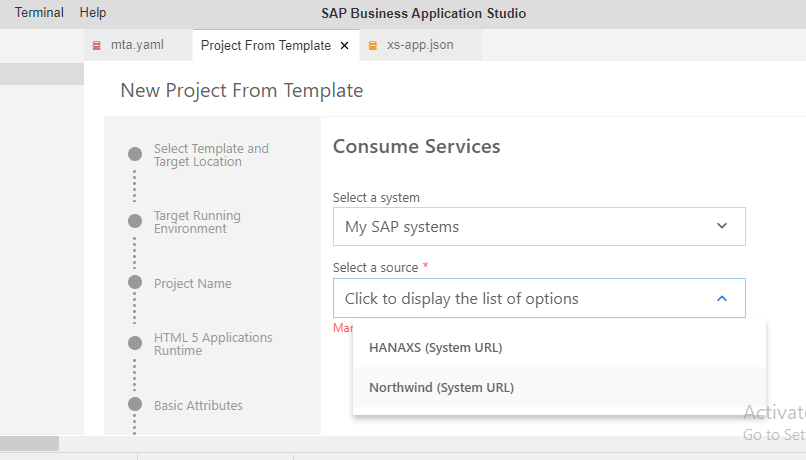Open the Terminal menu

point(39,12)
